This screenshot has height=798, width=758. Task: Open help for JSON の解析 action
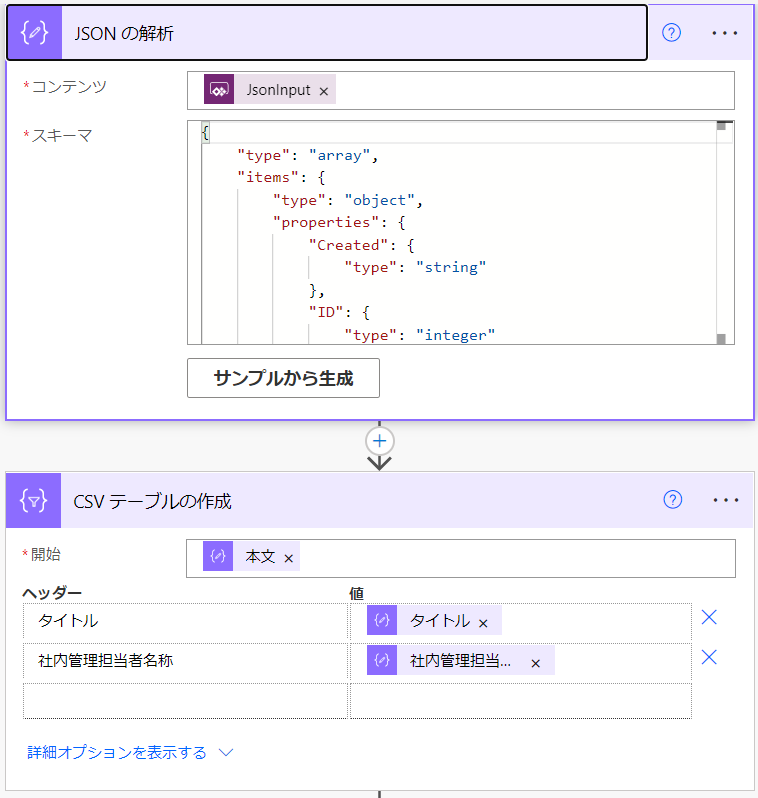(x=671, y=33)
